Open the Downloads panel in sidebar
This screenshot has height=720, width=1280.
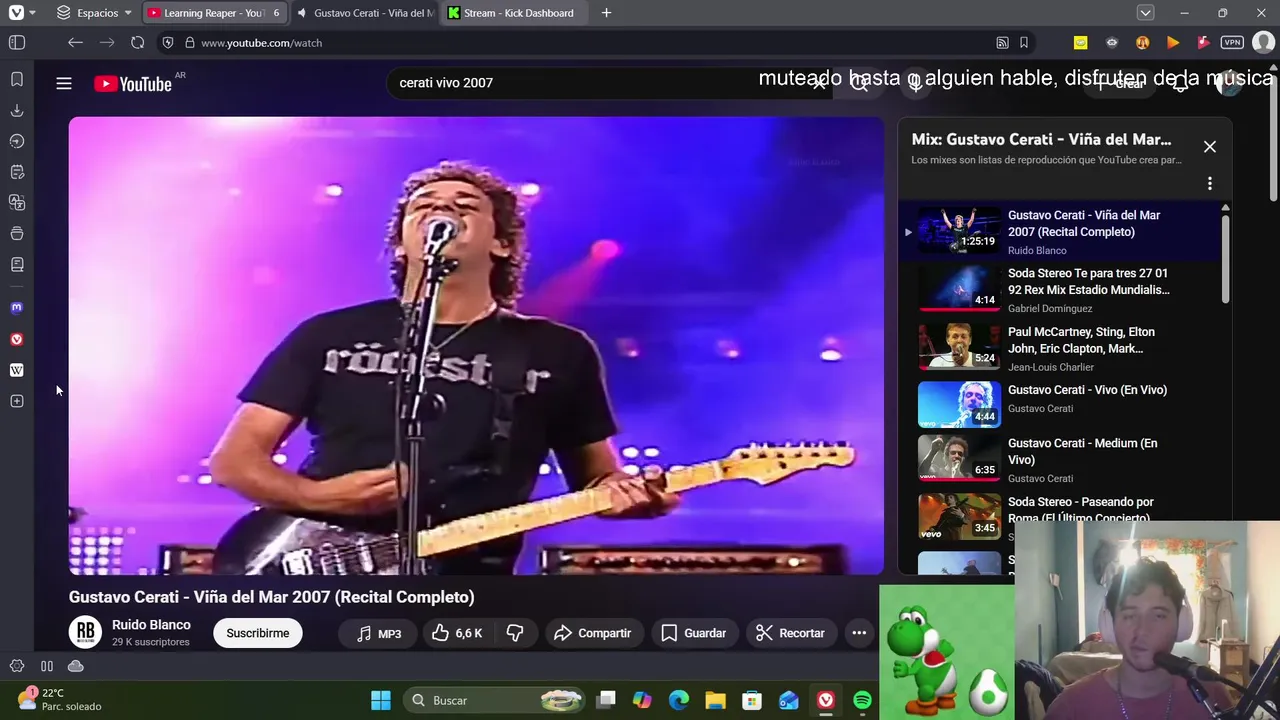pos(17,110)
